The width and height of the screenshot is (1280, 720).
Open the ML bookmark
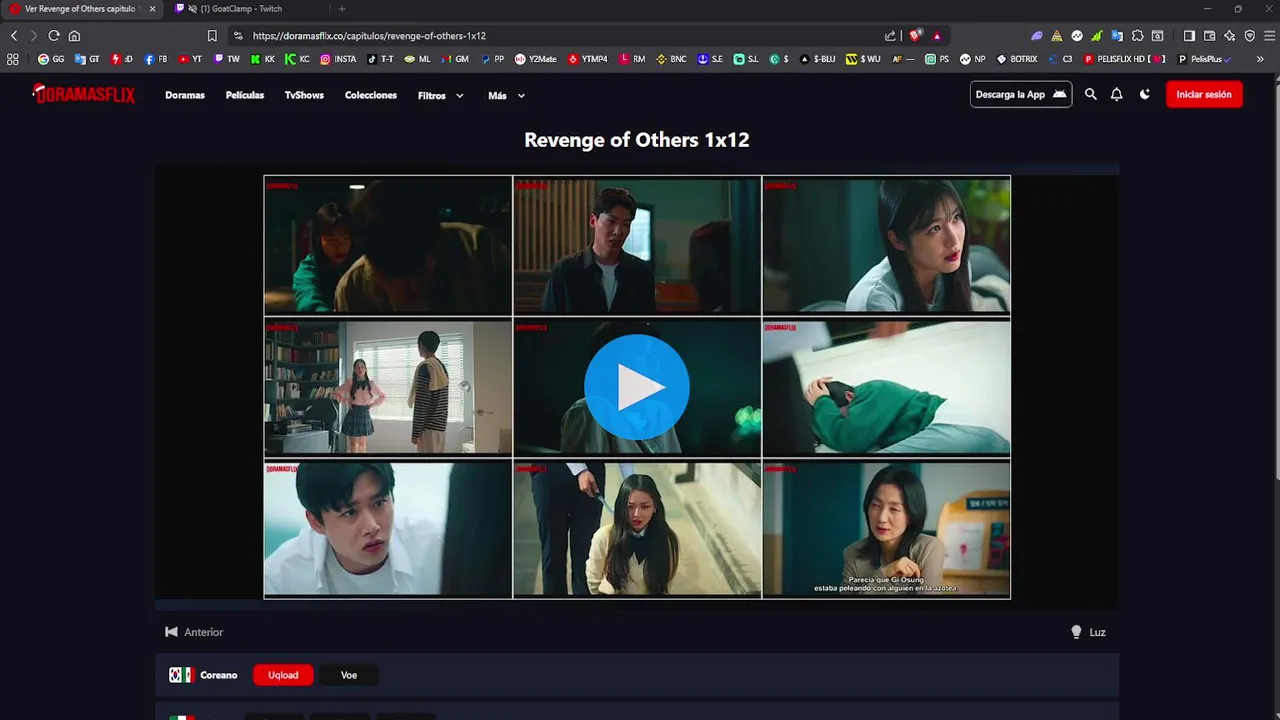(417, 59)
